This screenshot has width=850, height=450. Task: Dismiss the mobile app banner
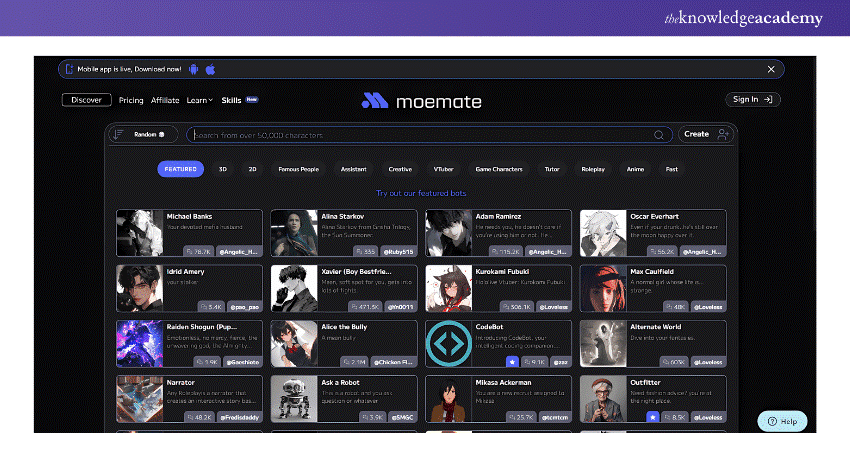(x=771, y=69)
